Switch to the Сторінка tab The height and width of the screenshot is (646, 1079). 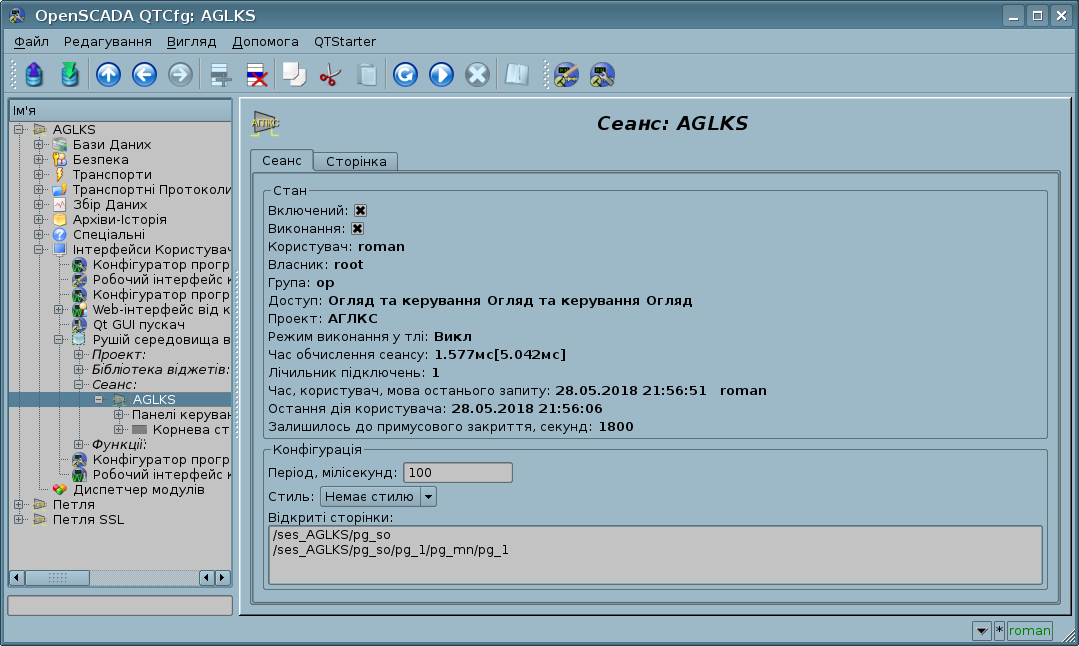(x=356, y=162)
